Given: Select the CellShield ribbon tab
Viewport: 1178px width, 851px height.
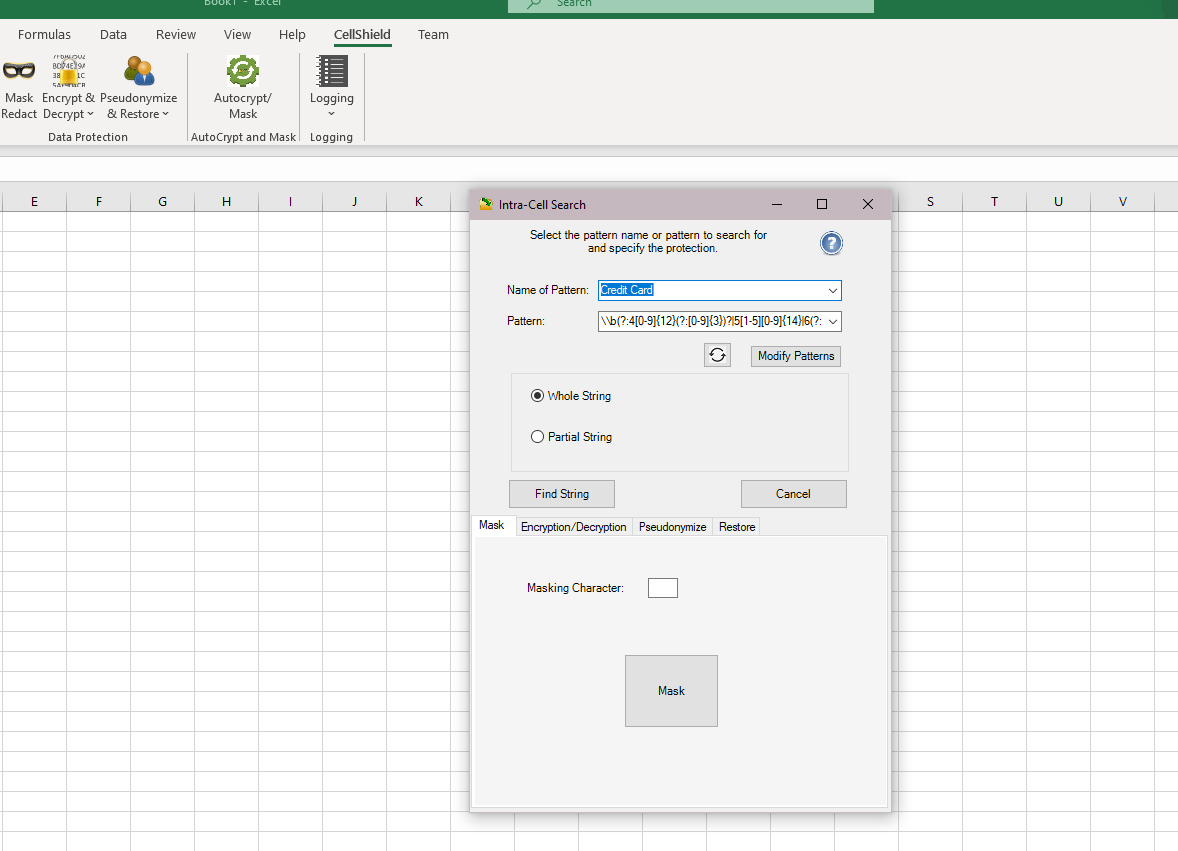Looking at the screenshot, I should (x=362, y=35).
